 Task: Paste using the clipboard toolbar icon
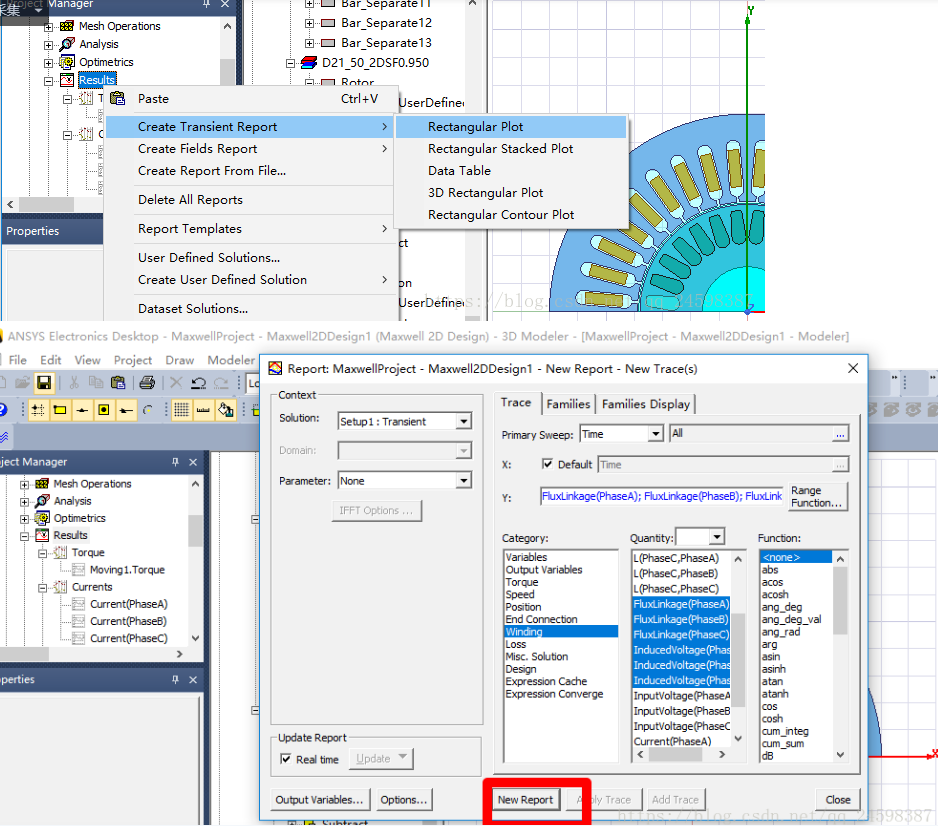[x=118, y=383]
